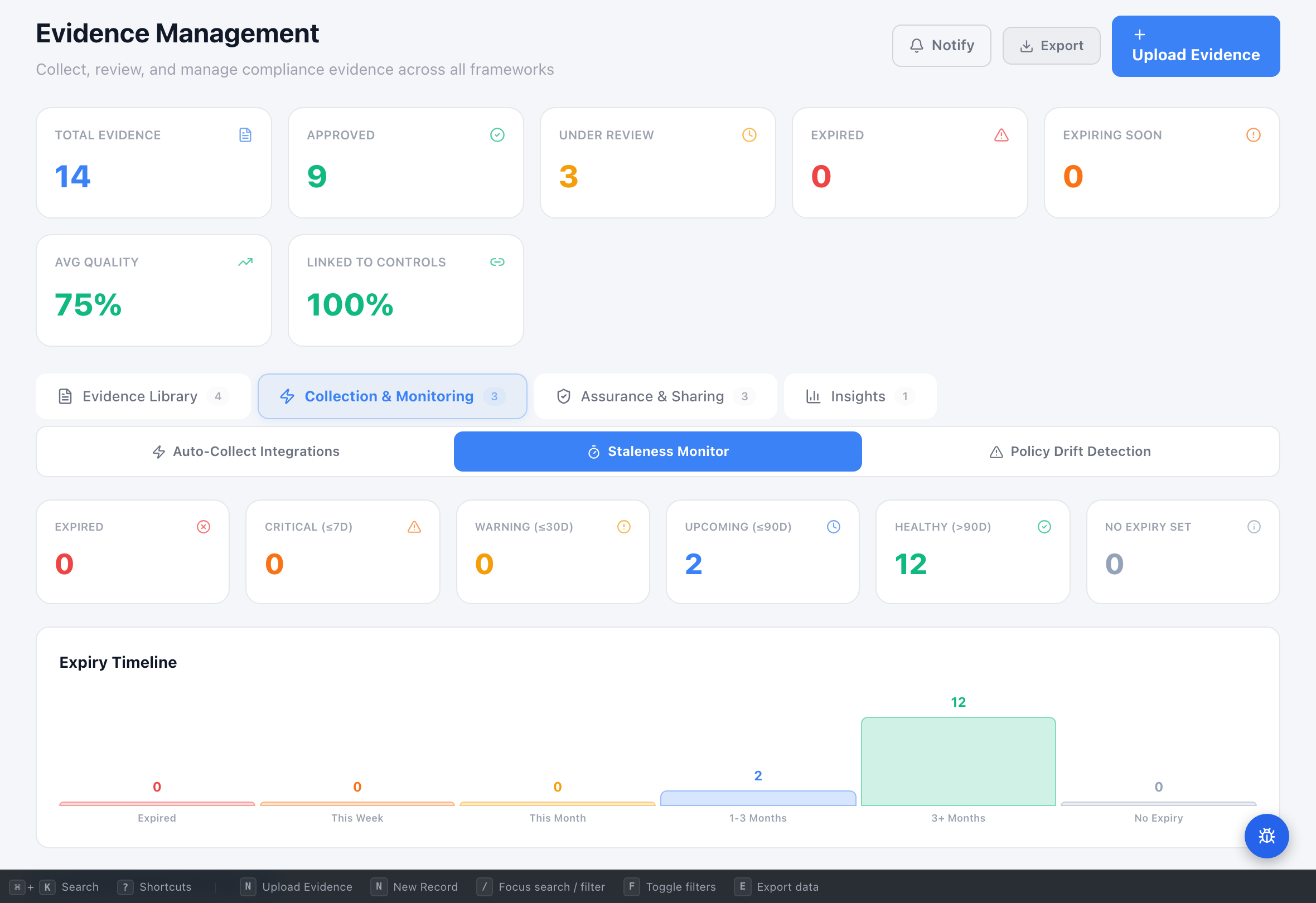
Task: Switch to the Insights tab
Action: click(857, 396)
